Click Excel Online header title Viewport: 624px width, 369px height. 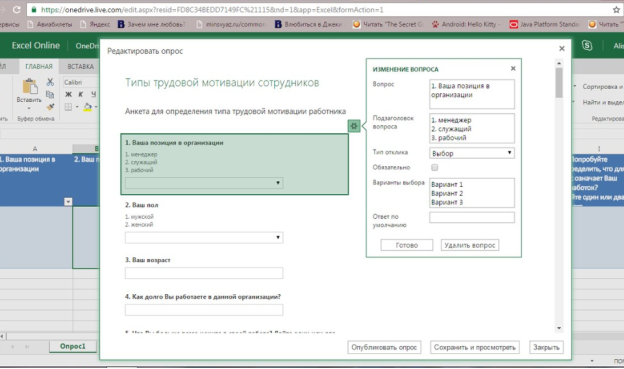pos(36,45)
